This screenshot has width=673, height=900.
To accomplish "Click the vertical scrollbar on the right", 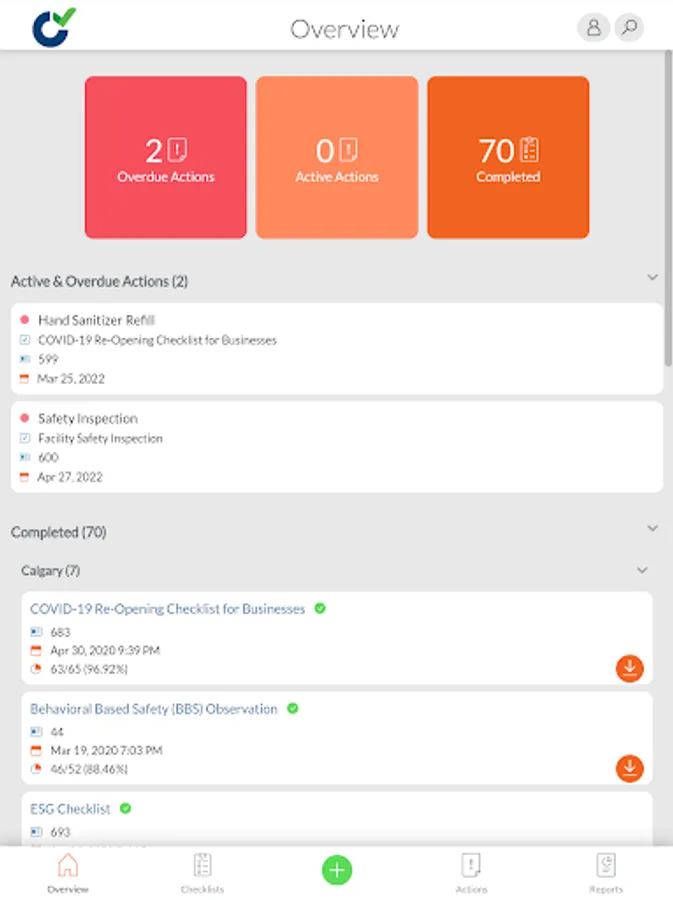I will (668, 208).
